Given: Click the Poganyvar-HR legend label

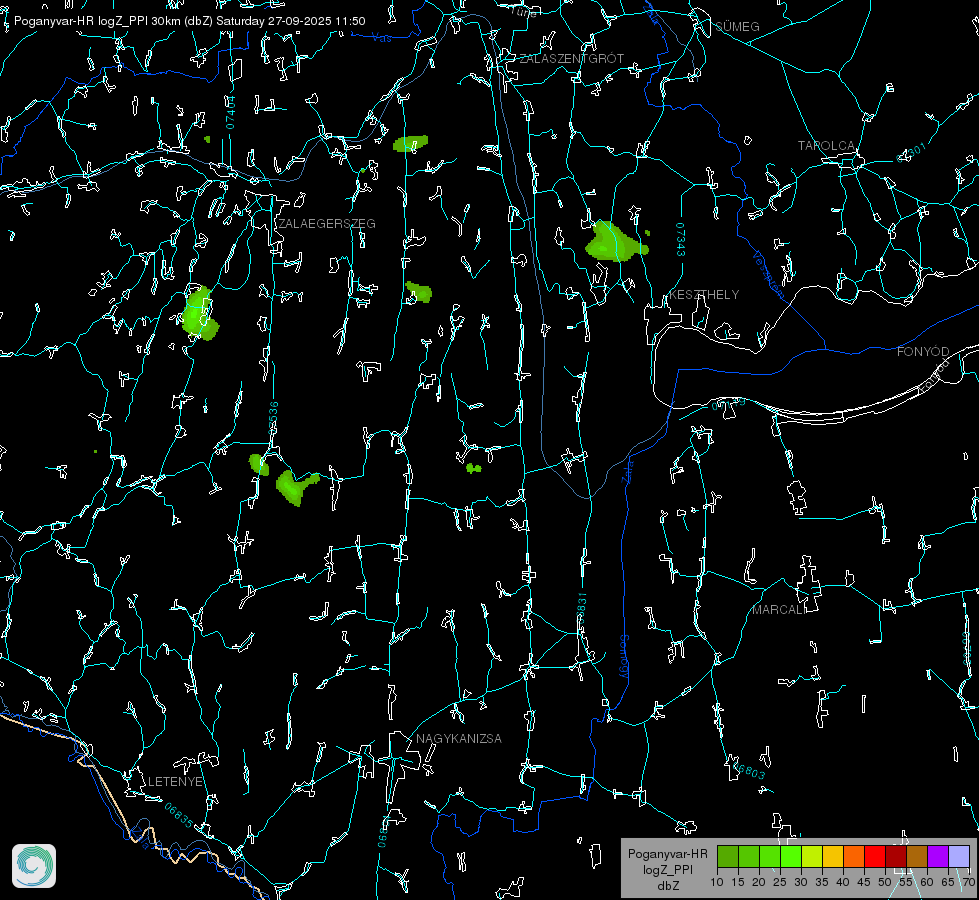Looking at the screenshot, I should 667,854.
